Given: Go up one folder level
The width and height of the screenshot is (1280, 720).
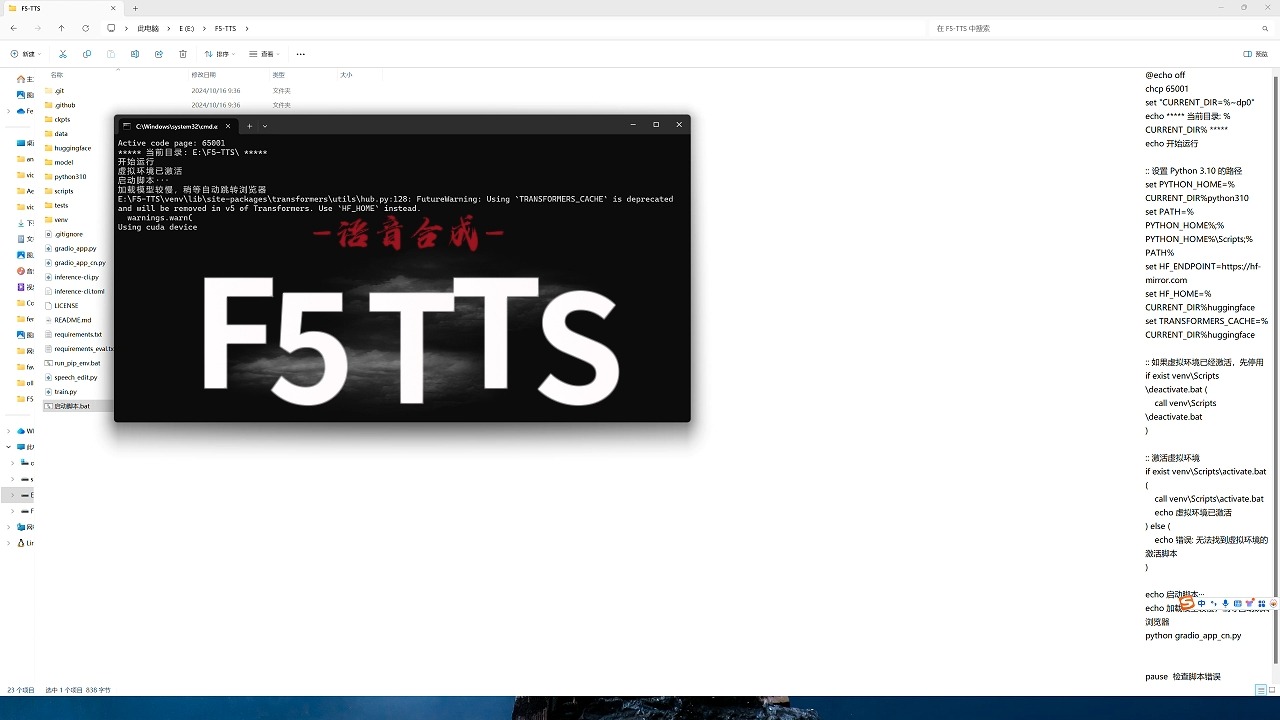Looking at the screenshot, I should (61, 28).
